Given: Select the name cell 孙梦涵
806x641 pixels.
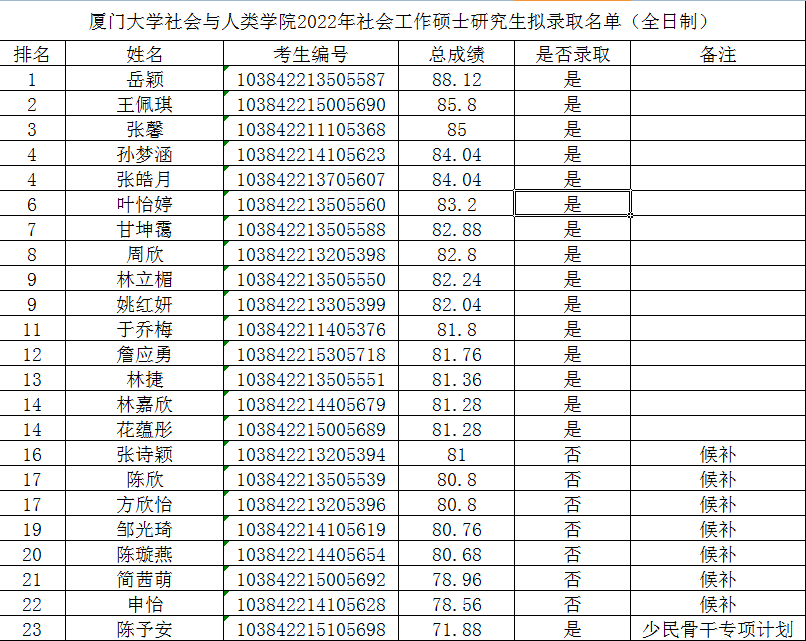Looking at the screenshot, I should pos(144,154).
